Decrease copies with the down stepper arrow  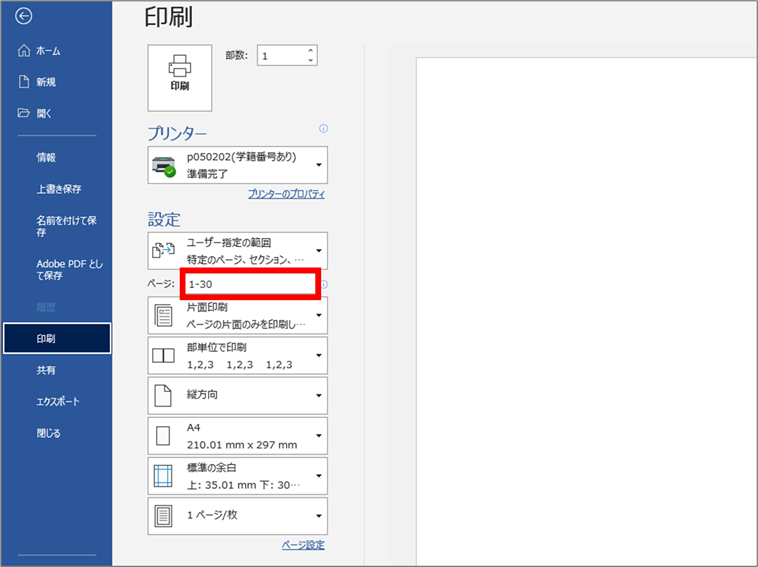pos(311,61)
